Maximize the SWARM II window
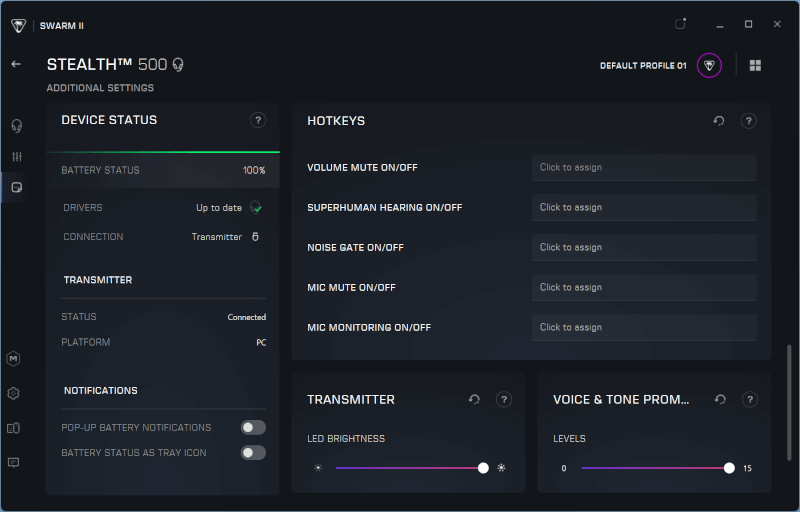The height and width of the screenshot is (512, 800). (x=748, y=24)
